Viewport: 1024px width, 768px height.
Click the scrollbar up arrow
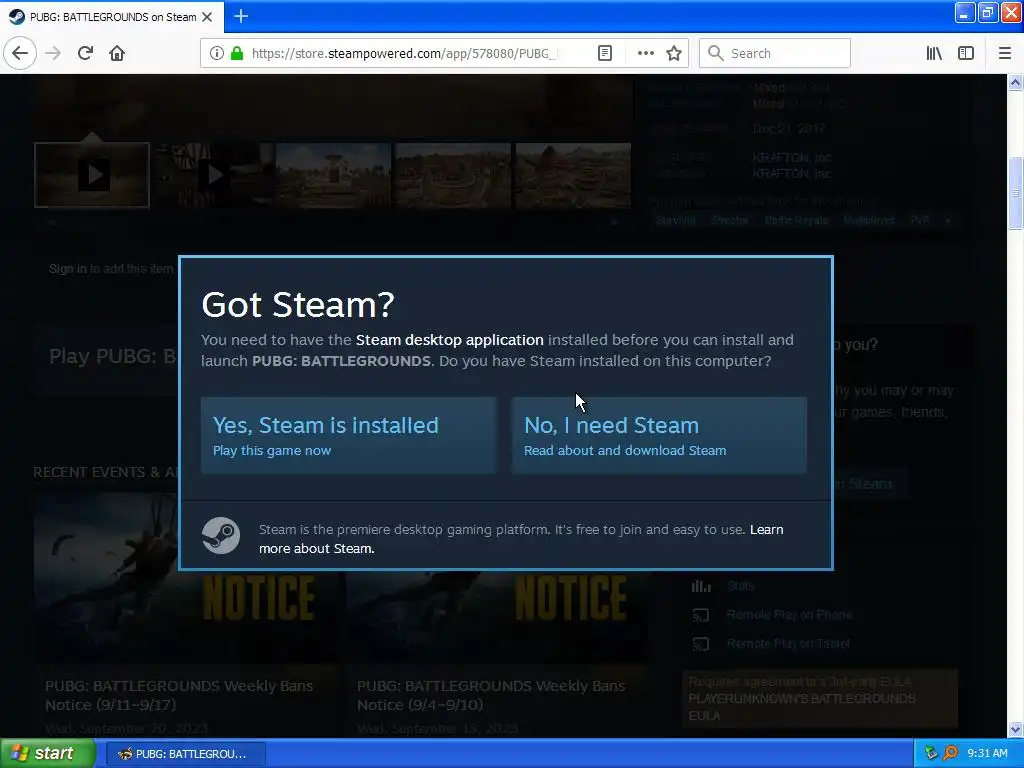1015,82
